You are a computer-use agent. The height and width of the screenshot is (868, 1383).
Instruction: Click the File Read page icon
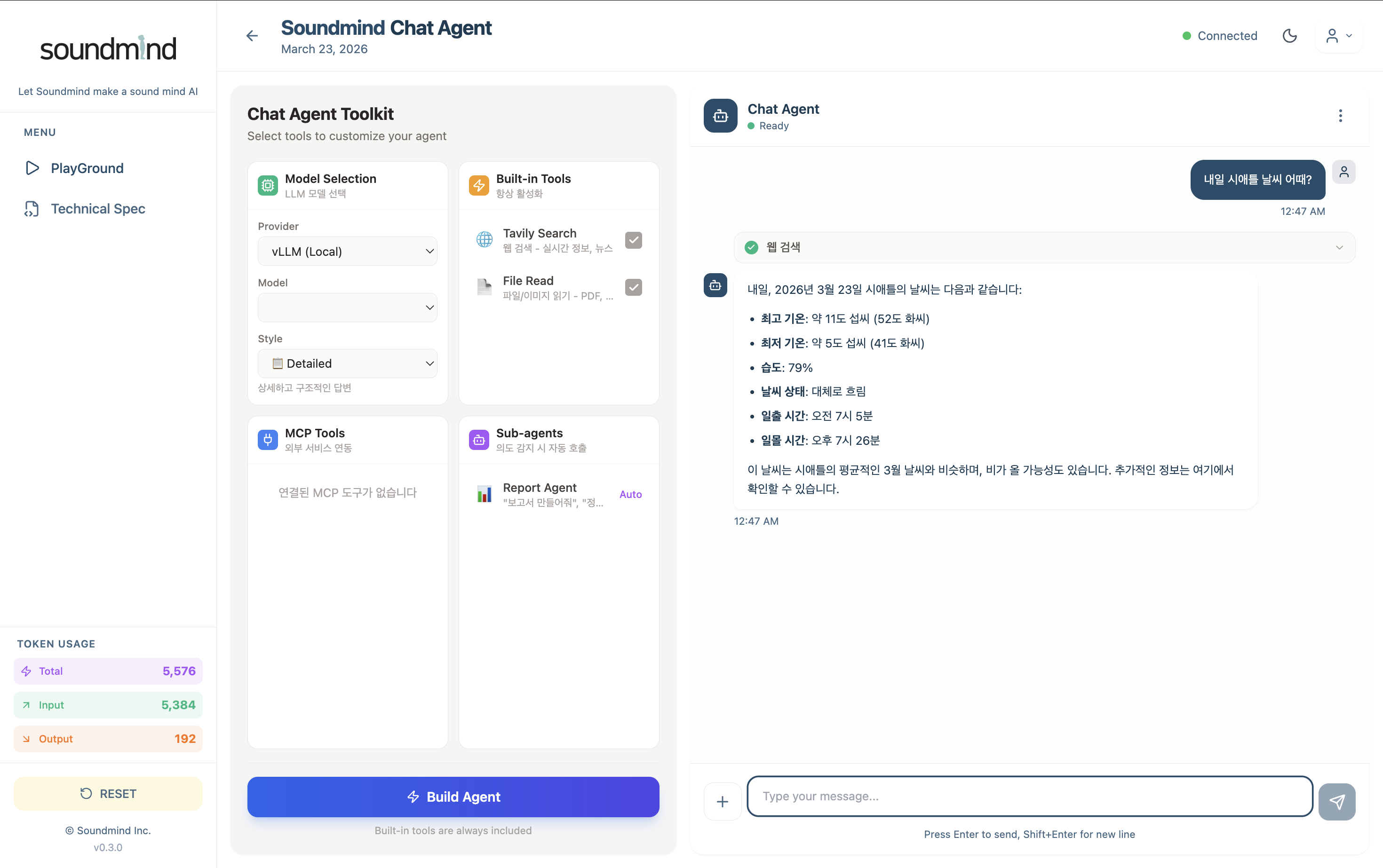pyautogui.click(x=484, y=287)
